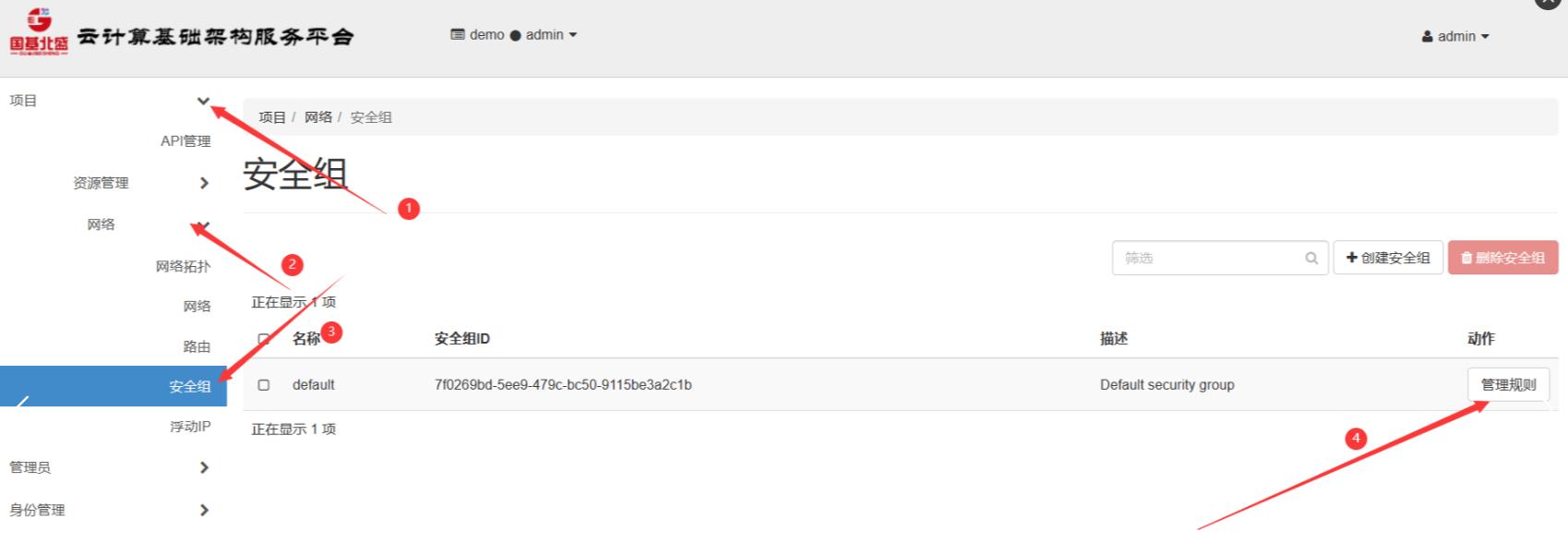Check the default security group row checkbox
The width and height of the screenshot is (1568, 544).
(x=264, y=385)
